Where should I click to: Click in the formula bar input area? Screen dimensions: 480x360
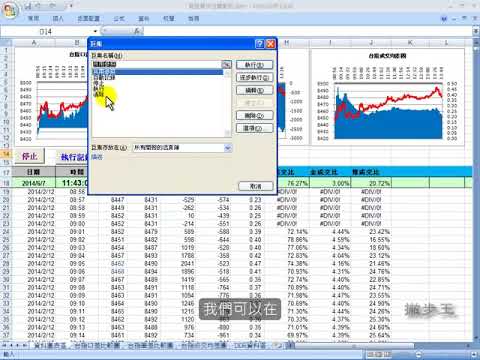click(x=307, y=31)
